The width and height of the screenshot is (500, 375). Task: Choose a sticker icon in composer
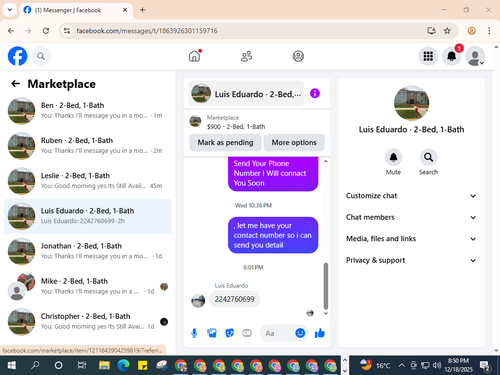tap(229, 333)
